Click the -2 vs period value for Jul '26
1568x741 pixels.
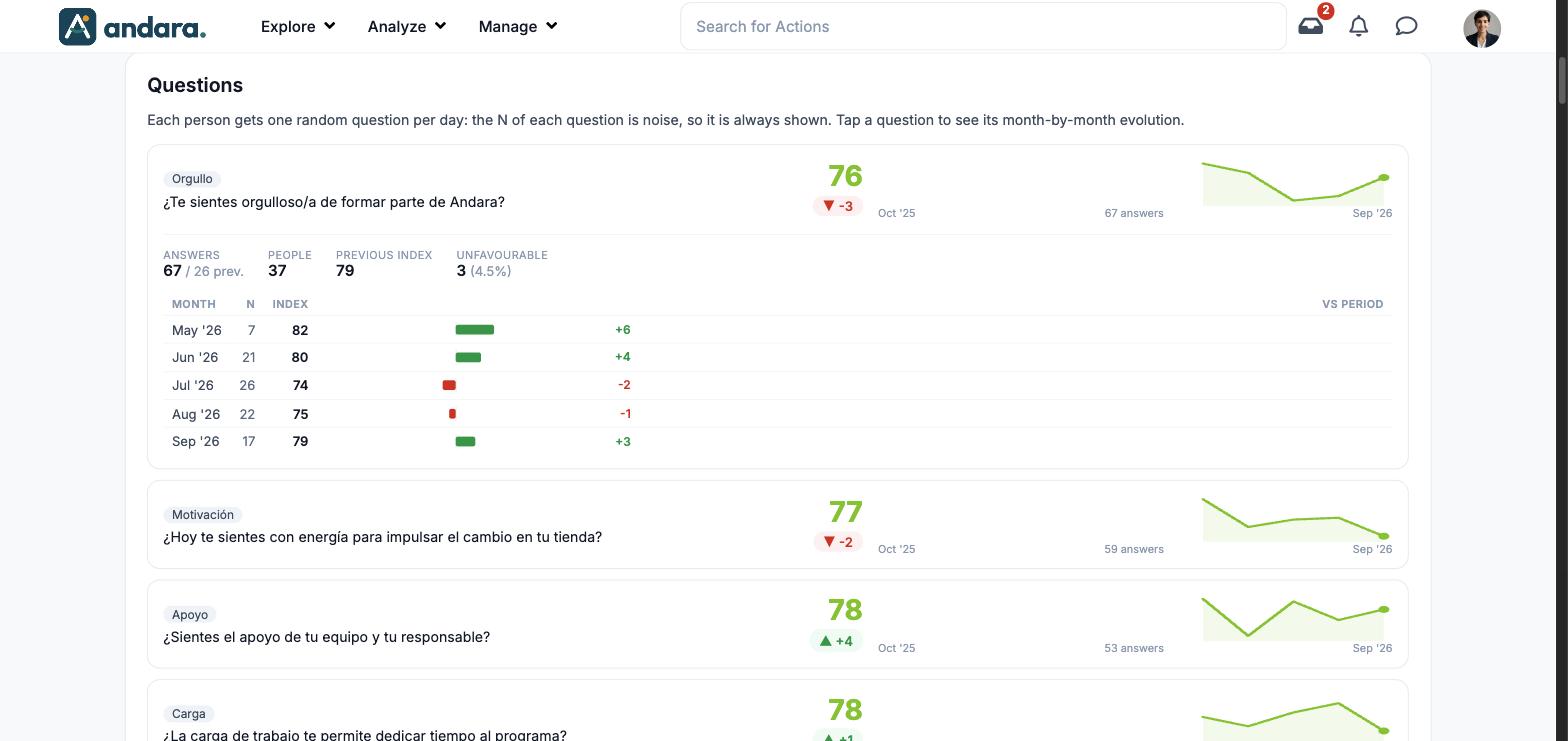(624, 385)
